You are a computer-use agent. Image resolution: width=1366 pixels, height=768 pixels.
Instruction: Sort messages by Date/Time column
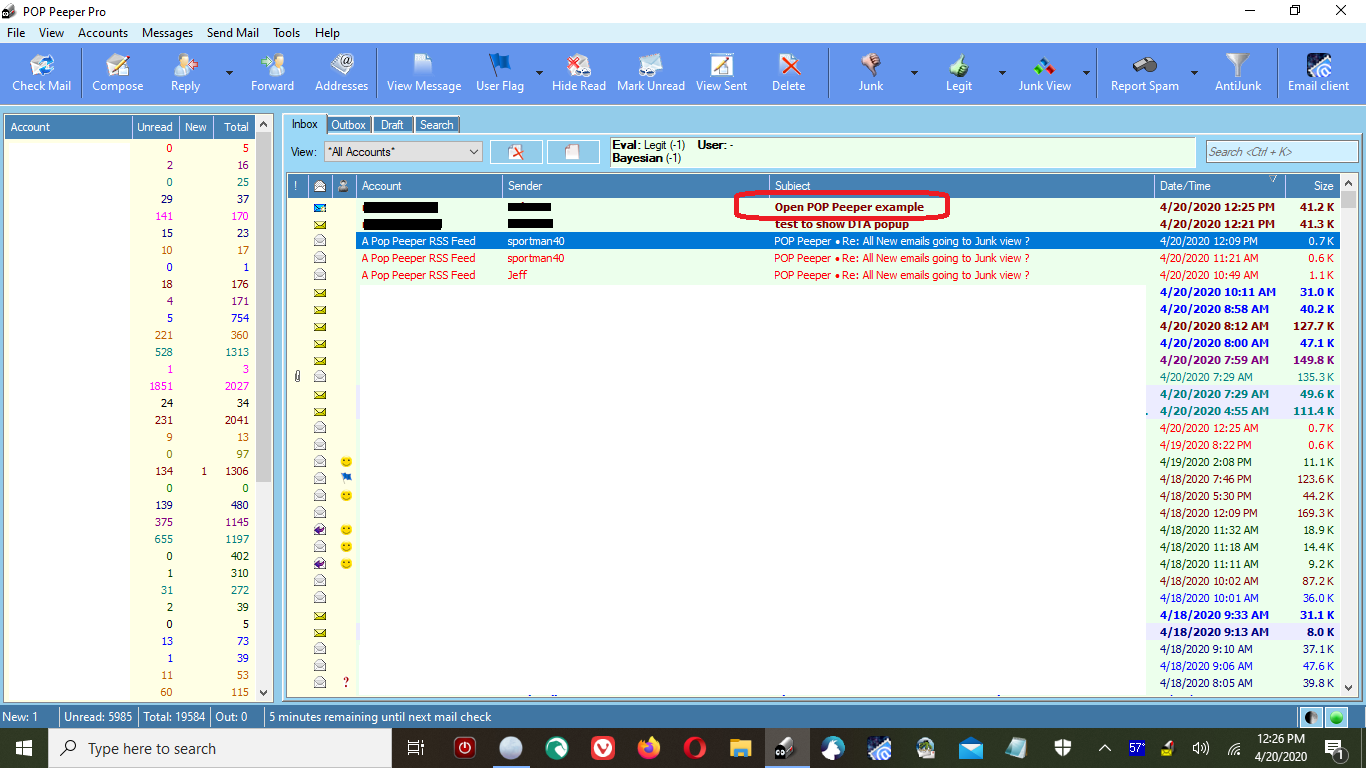pos(1219,186)
